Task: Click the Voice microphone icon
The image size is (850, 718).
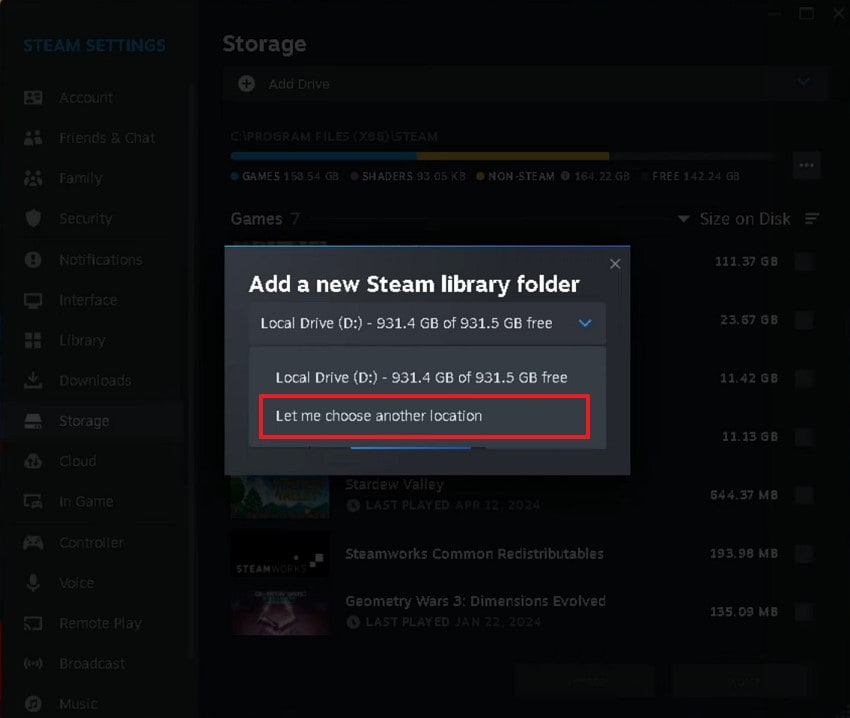Action: tap(33, 583)
